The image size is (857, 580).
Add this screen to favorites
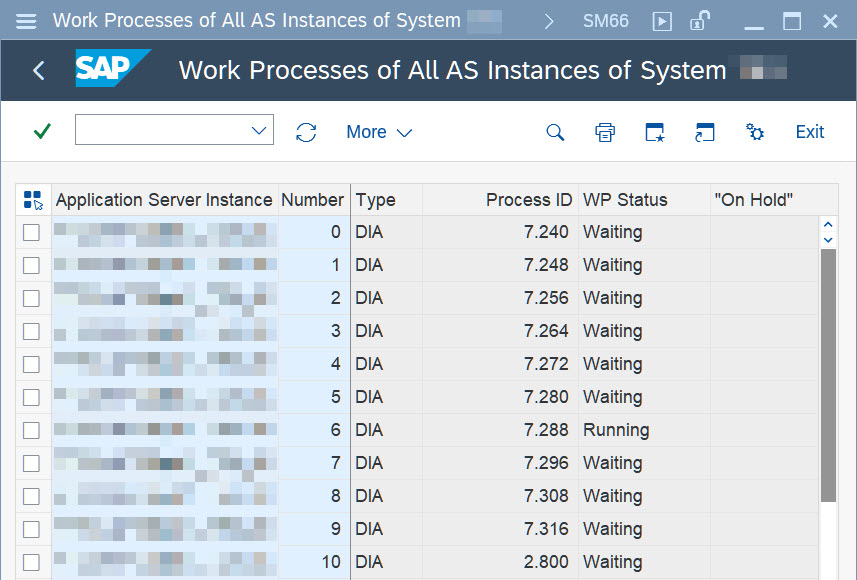pos(655,131)
